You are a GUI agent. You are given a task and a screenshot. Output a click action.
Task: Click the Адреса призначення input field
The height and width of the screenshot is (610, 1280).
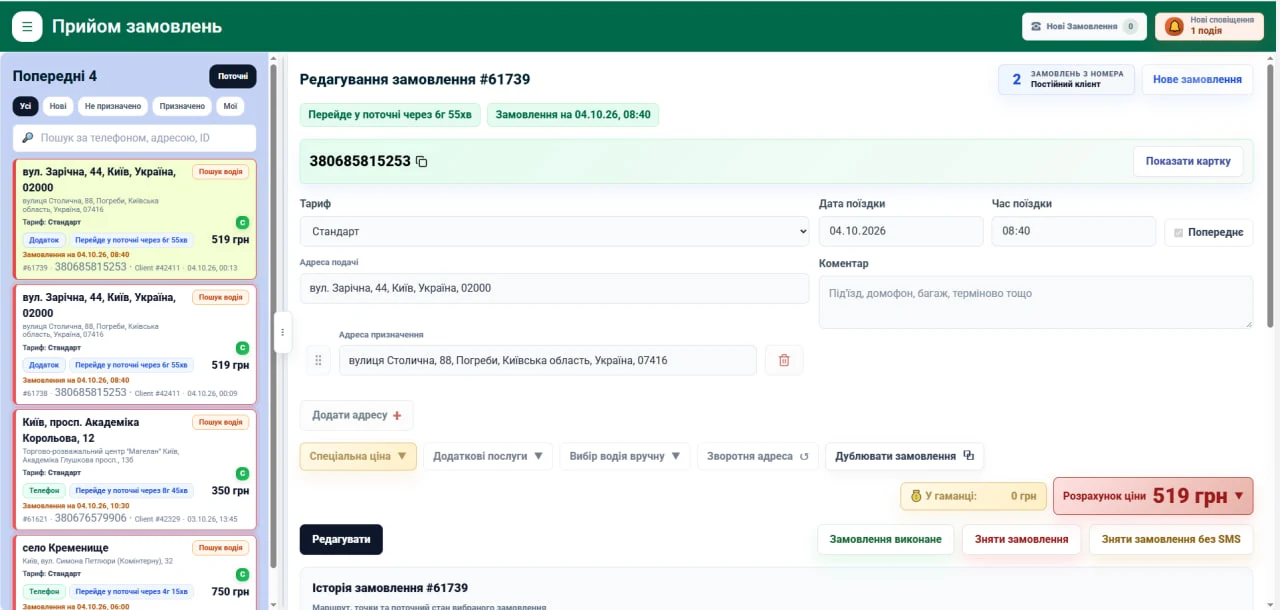(548, 360)
